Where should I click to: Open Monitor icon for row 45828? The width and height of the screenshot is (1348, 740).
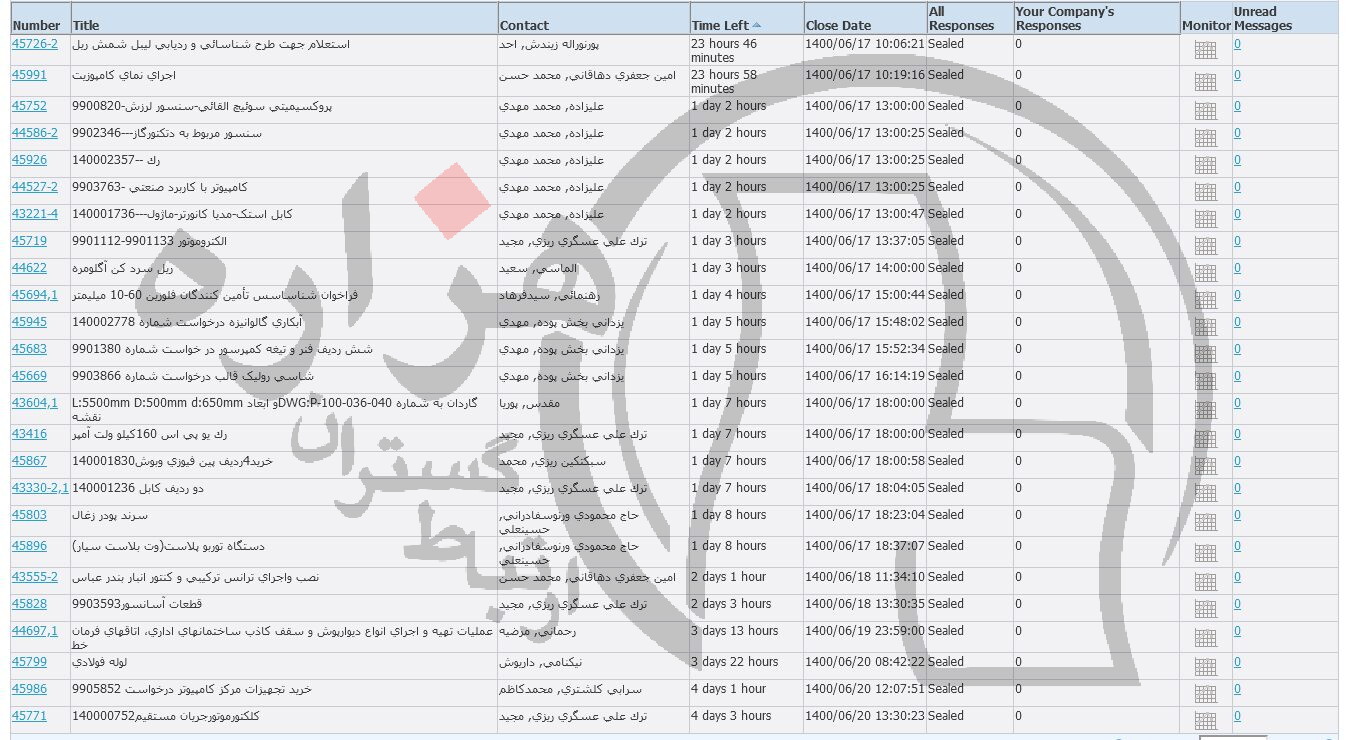point(1205,610)
